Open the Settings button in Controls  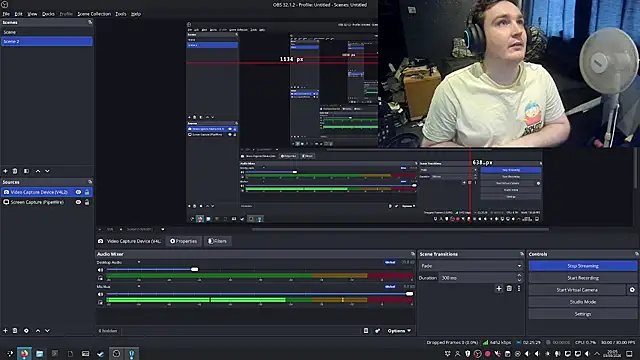[x=583, y=314]
